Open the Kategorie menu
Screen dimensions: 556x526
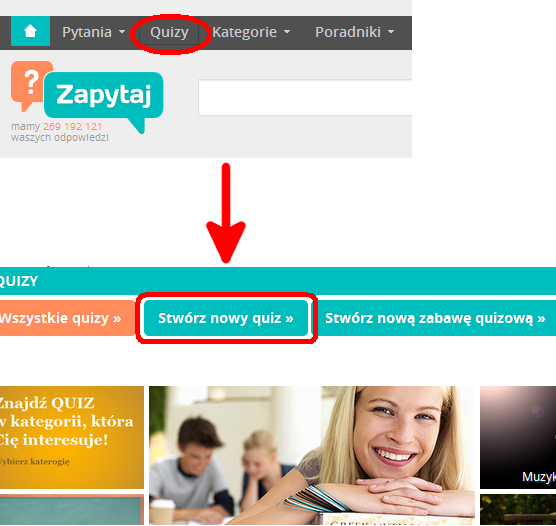244,32
